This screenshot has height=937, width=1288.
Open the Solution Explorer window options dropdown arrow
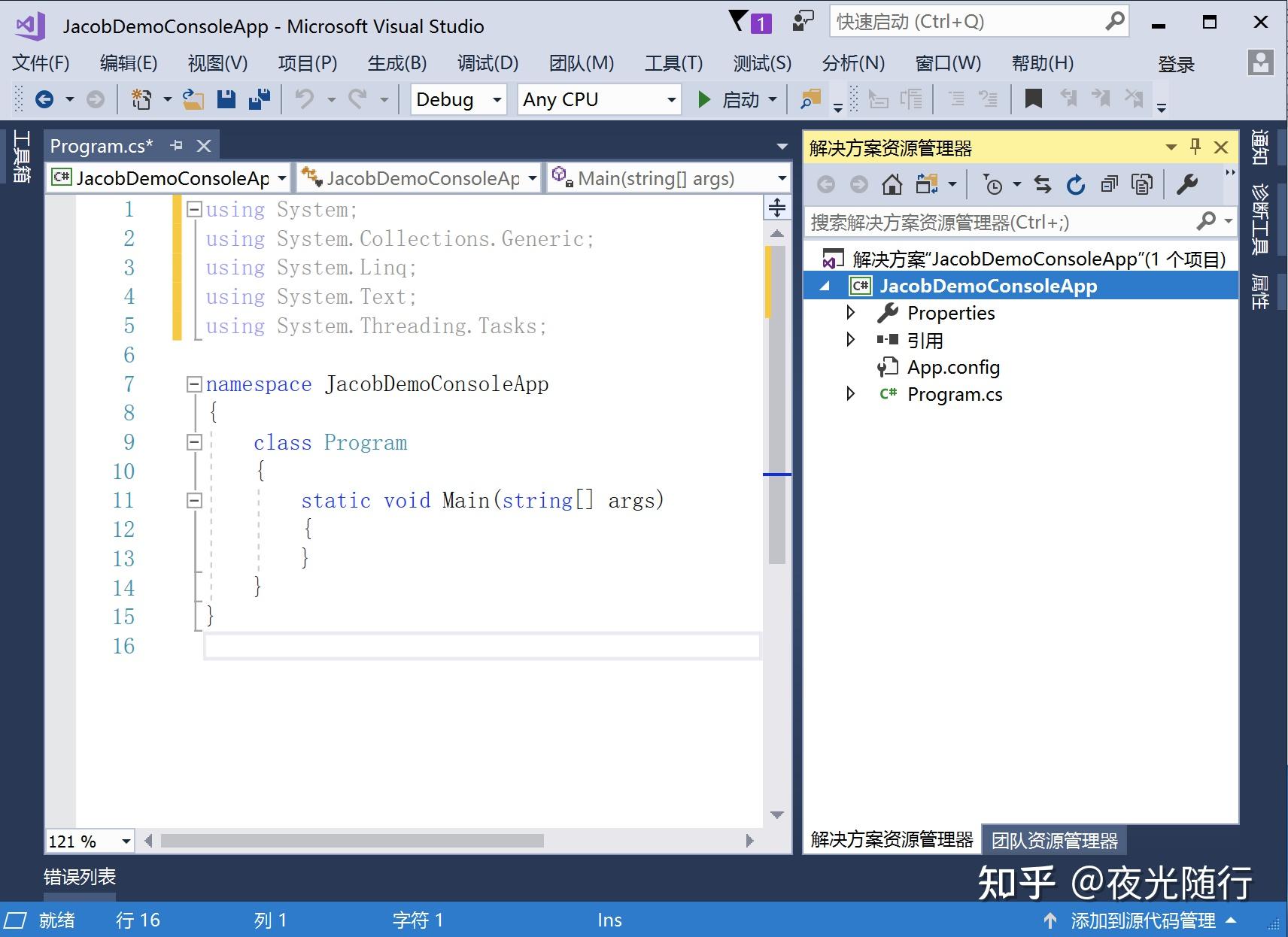1171,147
